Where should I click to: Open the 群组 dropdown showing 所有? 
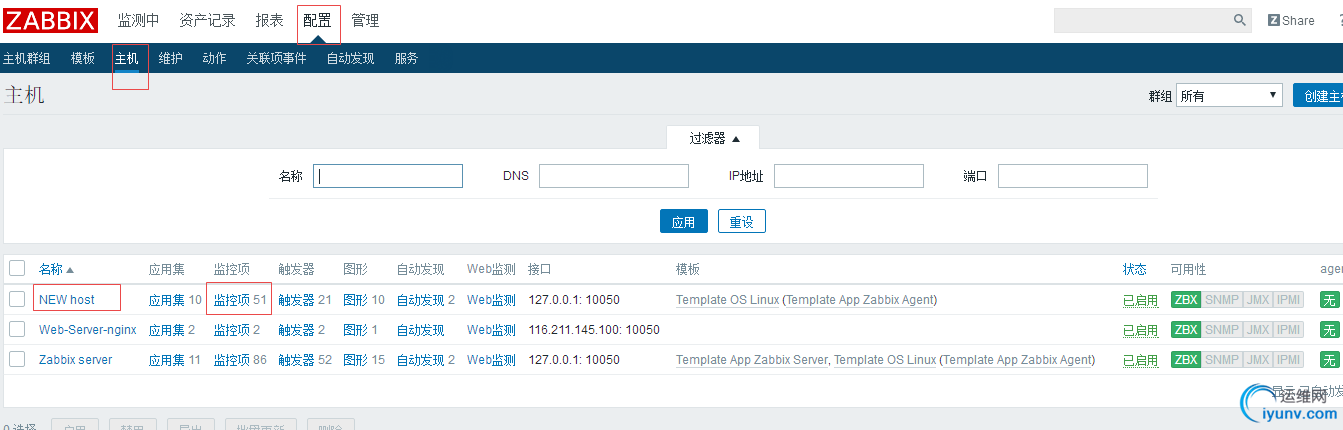tap(1229, 96)
